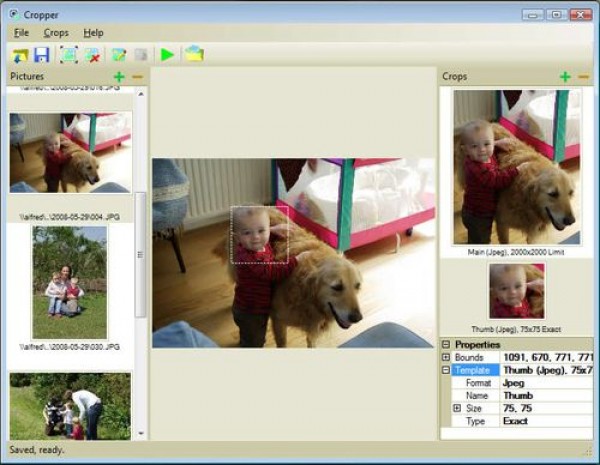Expand the Bounds property row

pos(446,357)
